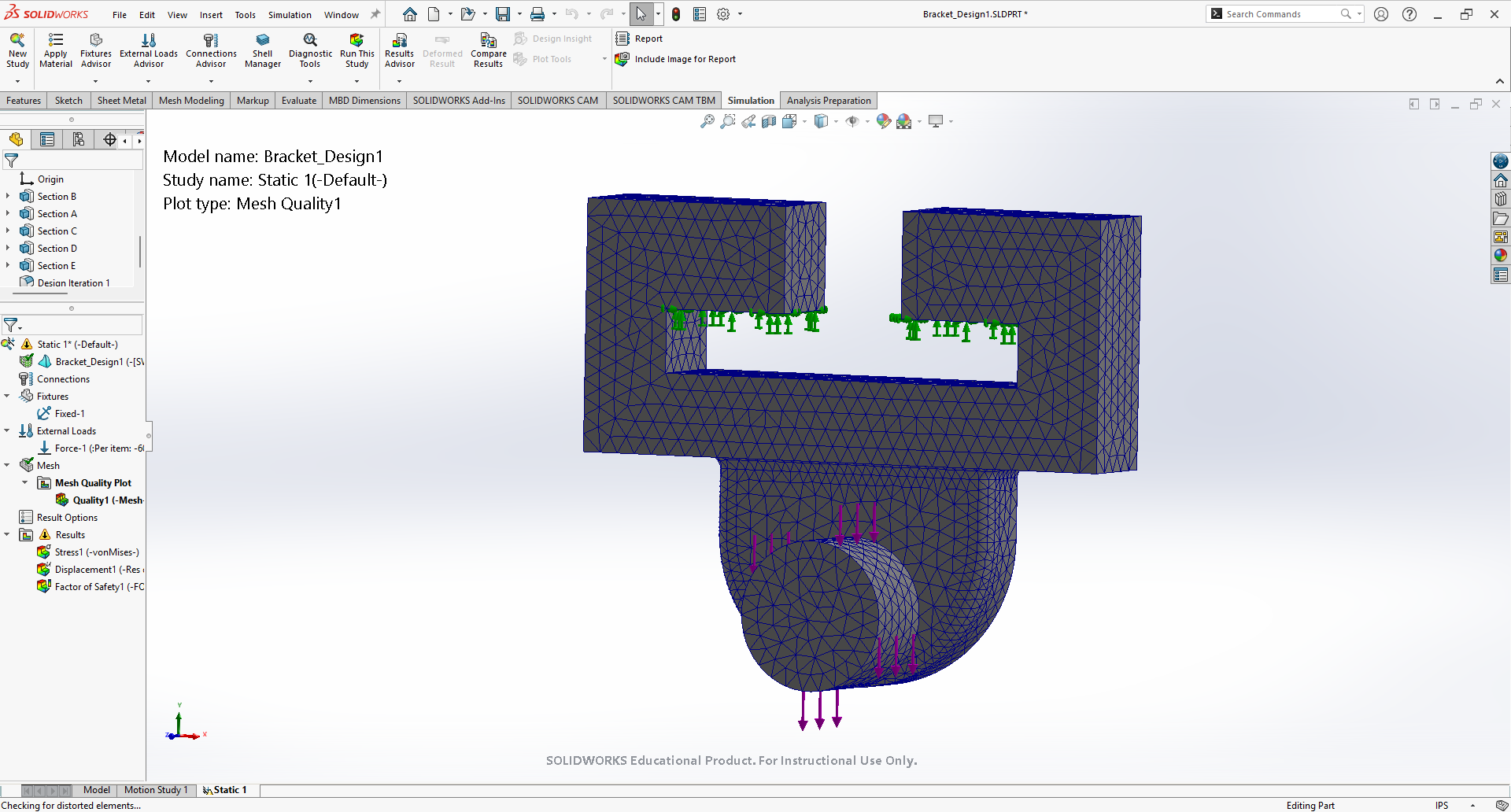Expand the Section D tree node
The image size is (1511, 812).
click(8, 249)
